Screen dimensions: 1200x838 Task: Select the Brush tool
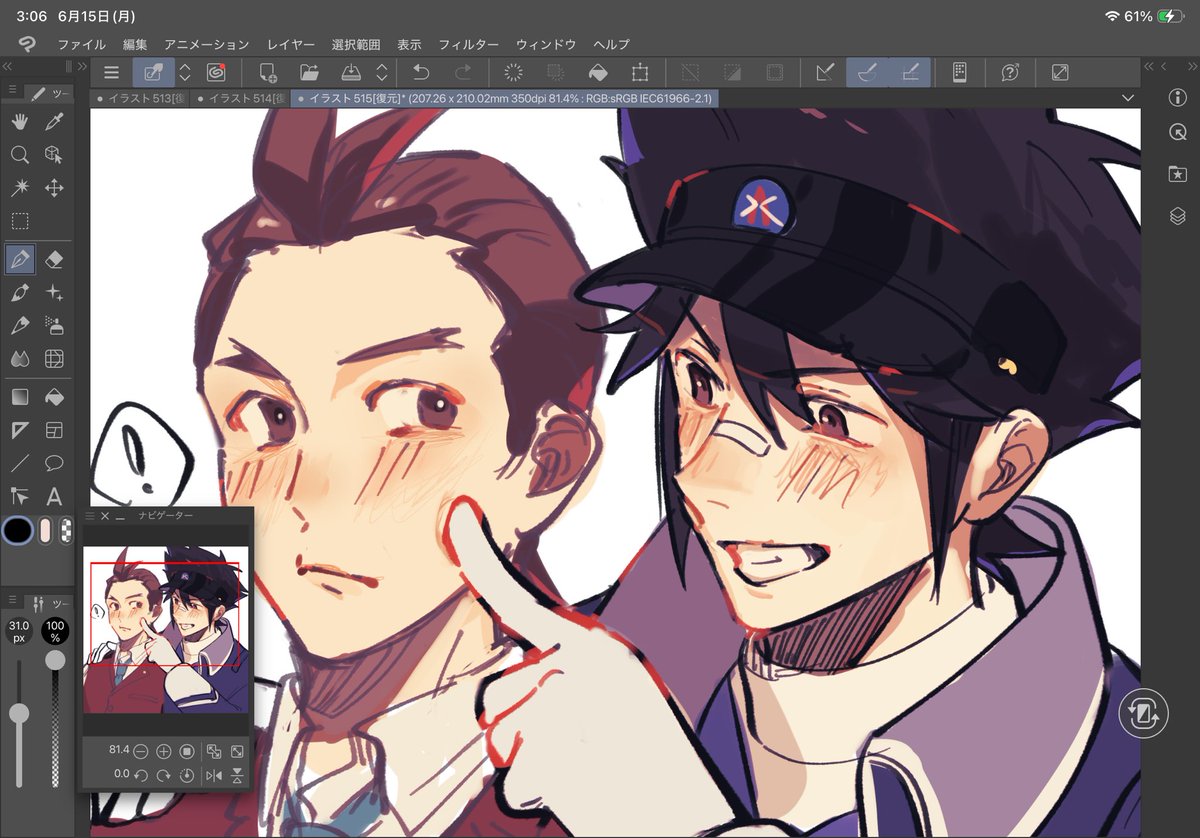19,293
